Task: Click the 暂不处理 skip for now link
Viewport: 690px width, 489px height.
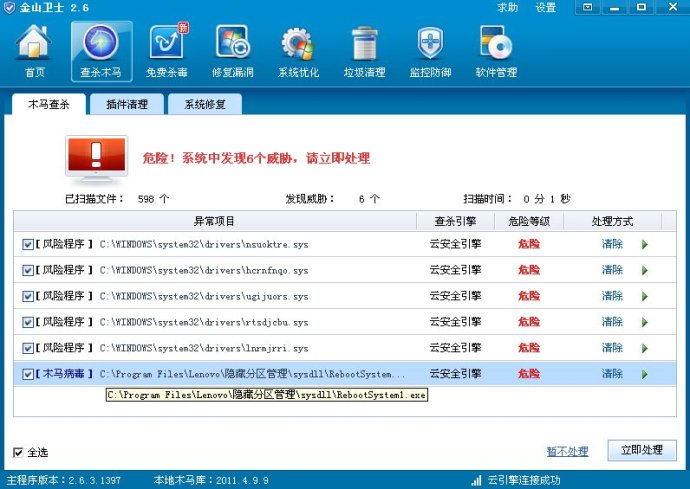Action: [x=567, y=451]
